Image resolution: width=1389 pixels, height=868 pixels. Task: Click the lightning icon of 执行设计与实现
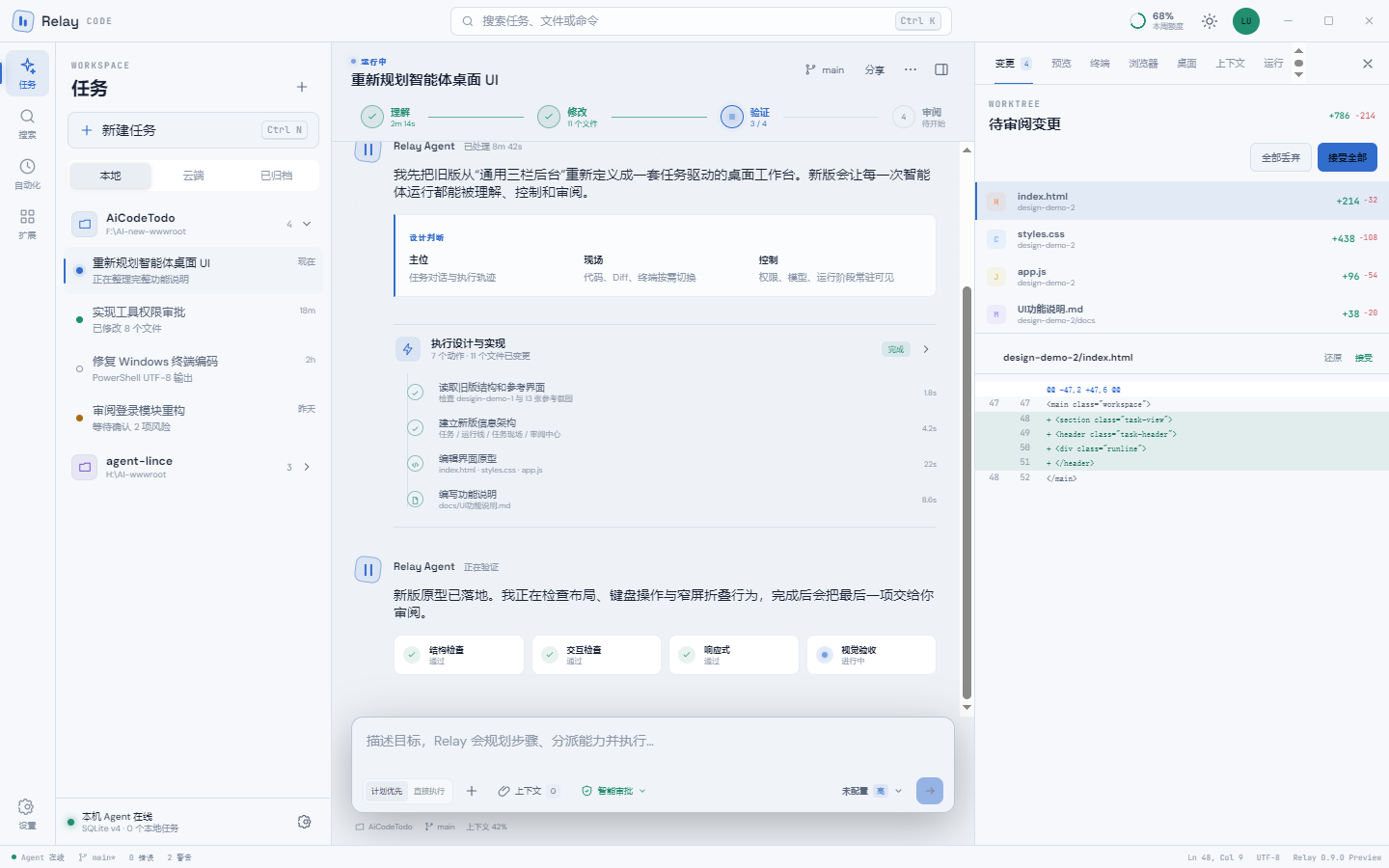click(408, 349)
